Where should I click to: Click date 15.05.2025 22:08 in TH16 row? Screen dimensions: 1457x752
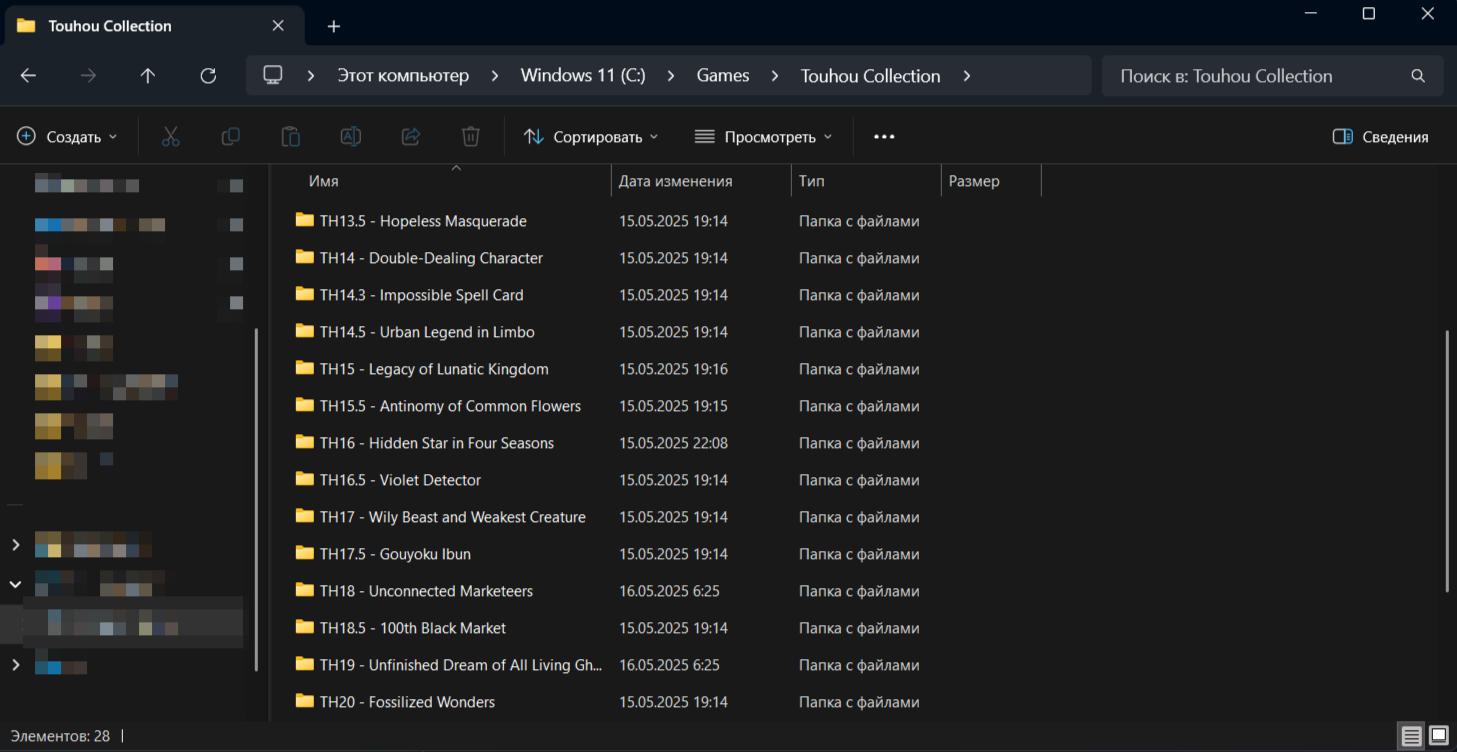pyautogui.click(x=673, y=443)
